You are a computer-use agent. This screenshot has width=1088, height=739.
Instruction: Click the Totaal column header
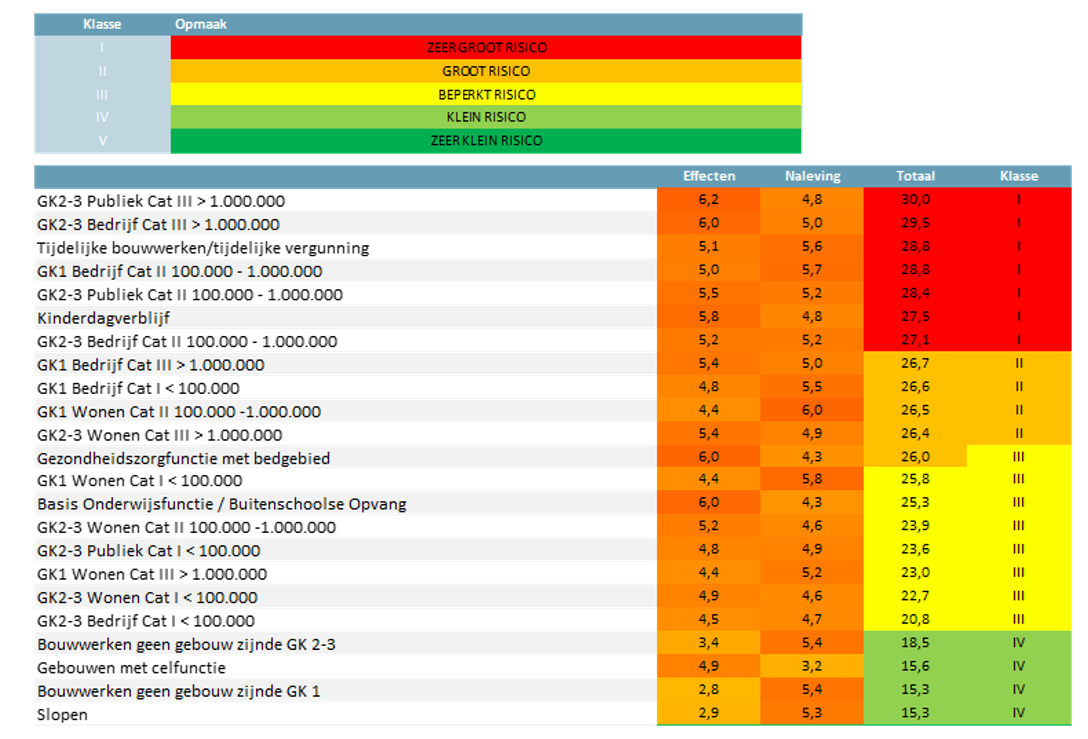click(915, 176)
